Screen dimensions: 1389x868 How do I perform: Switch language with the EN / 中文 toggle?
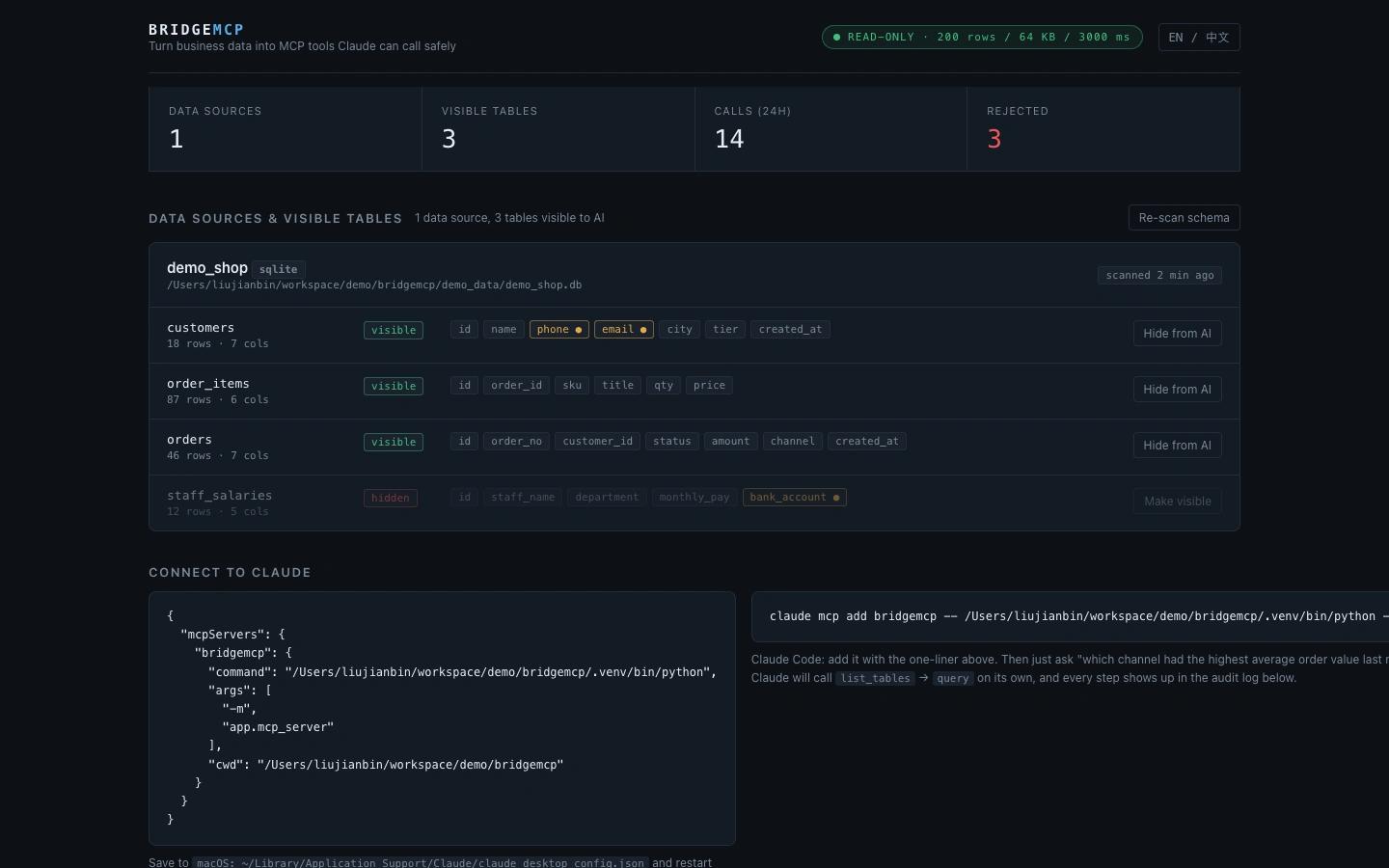tap(1199, 38)
